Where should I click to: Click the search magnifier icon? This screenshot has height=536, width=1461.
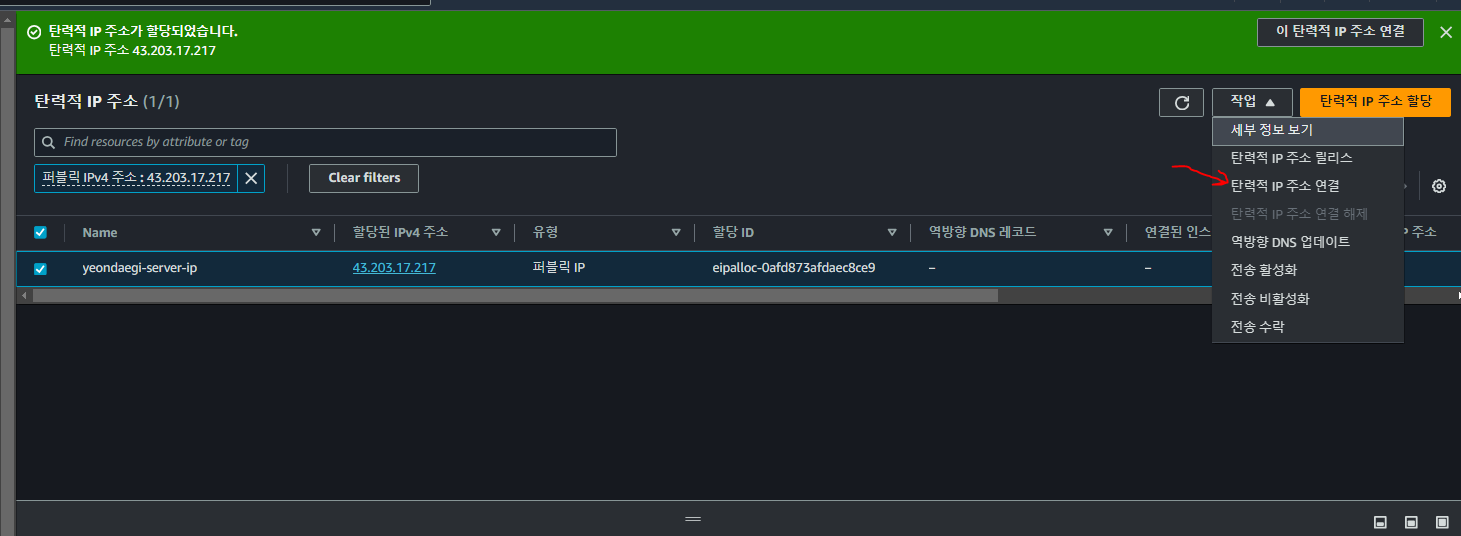pyautogui.click(x=49, y=142)
